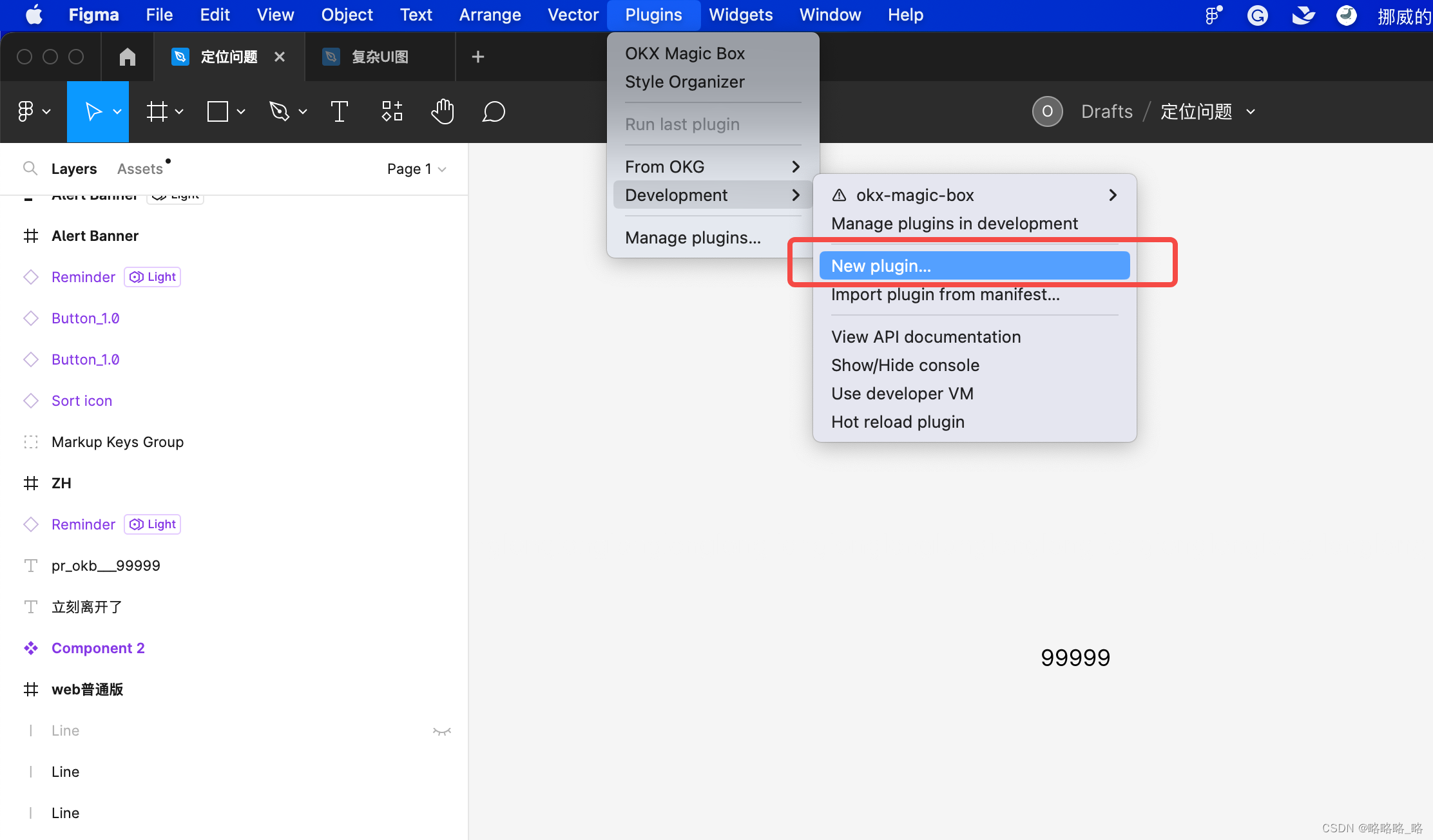1433x840 pixels.
Task: Choose Manage plugins... in Plugins menu
Action: click(x=713, y=238)
